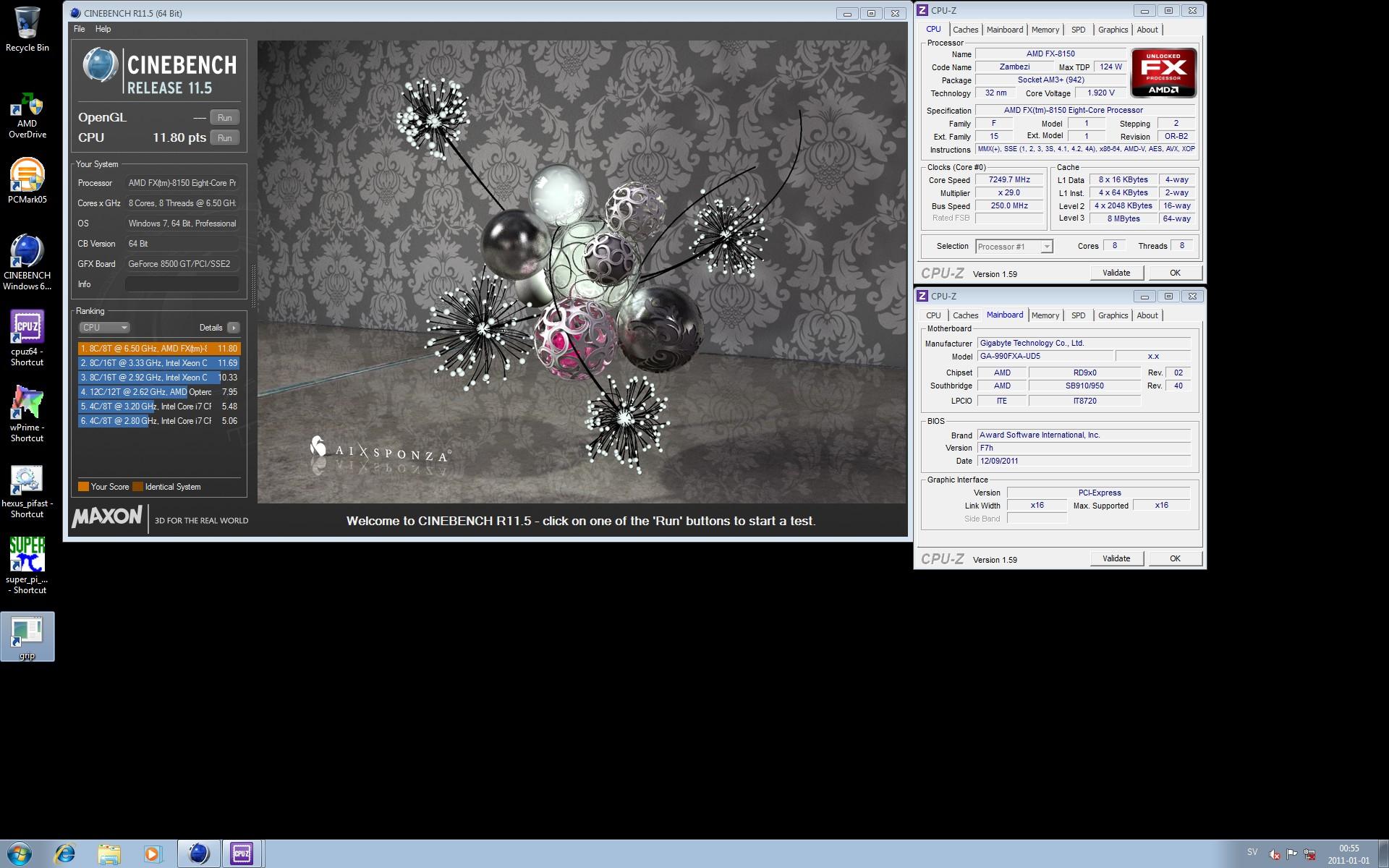Open About tab in lower CPU-Z
The width and height of the screenshot is (1389, 868).
[1147, 315]
